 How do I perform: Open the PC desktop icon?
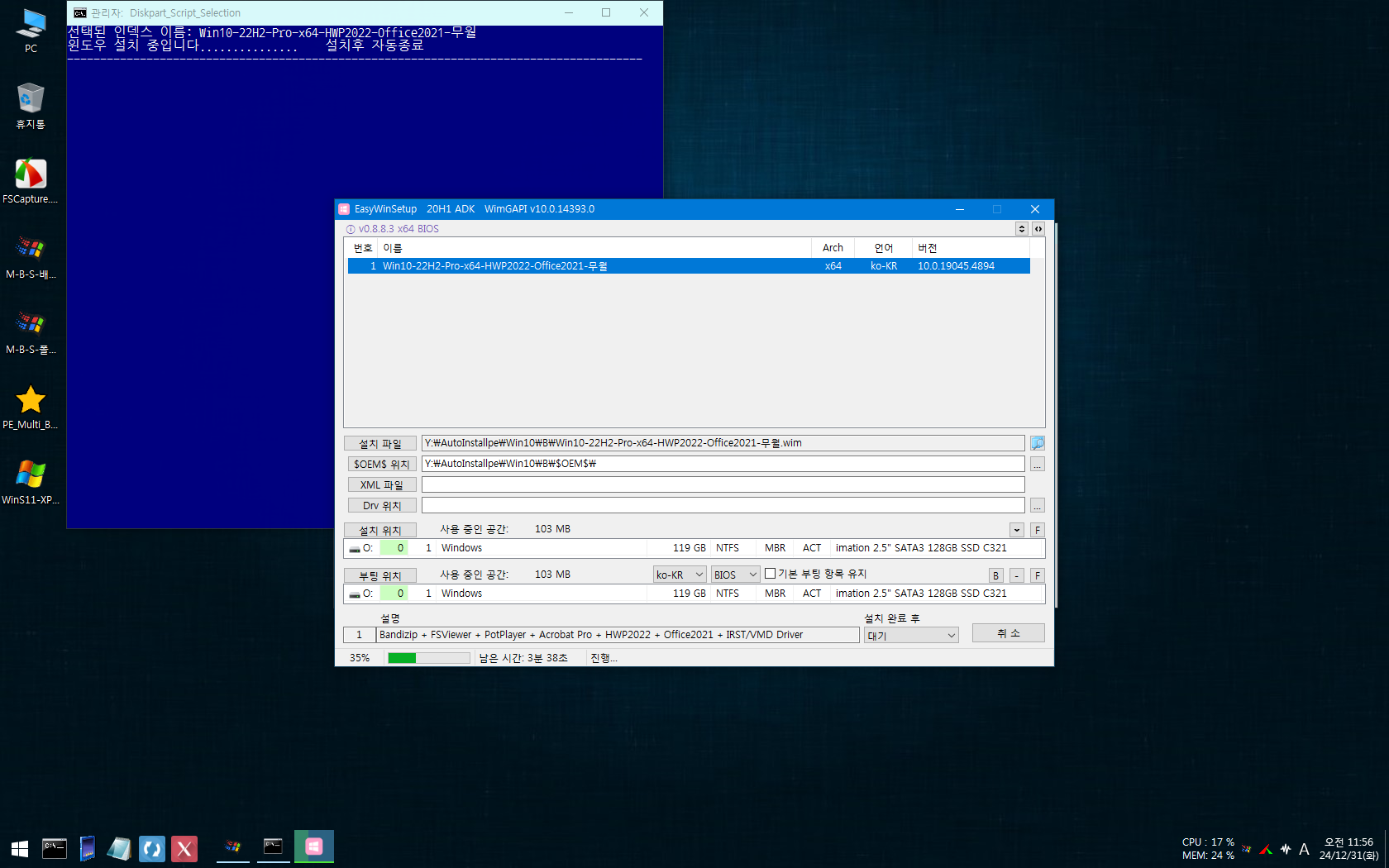point(31,30)
